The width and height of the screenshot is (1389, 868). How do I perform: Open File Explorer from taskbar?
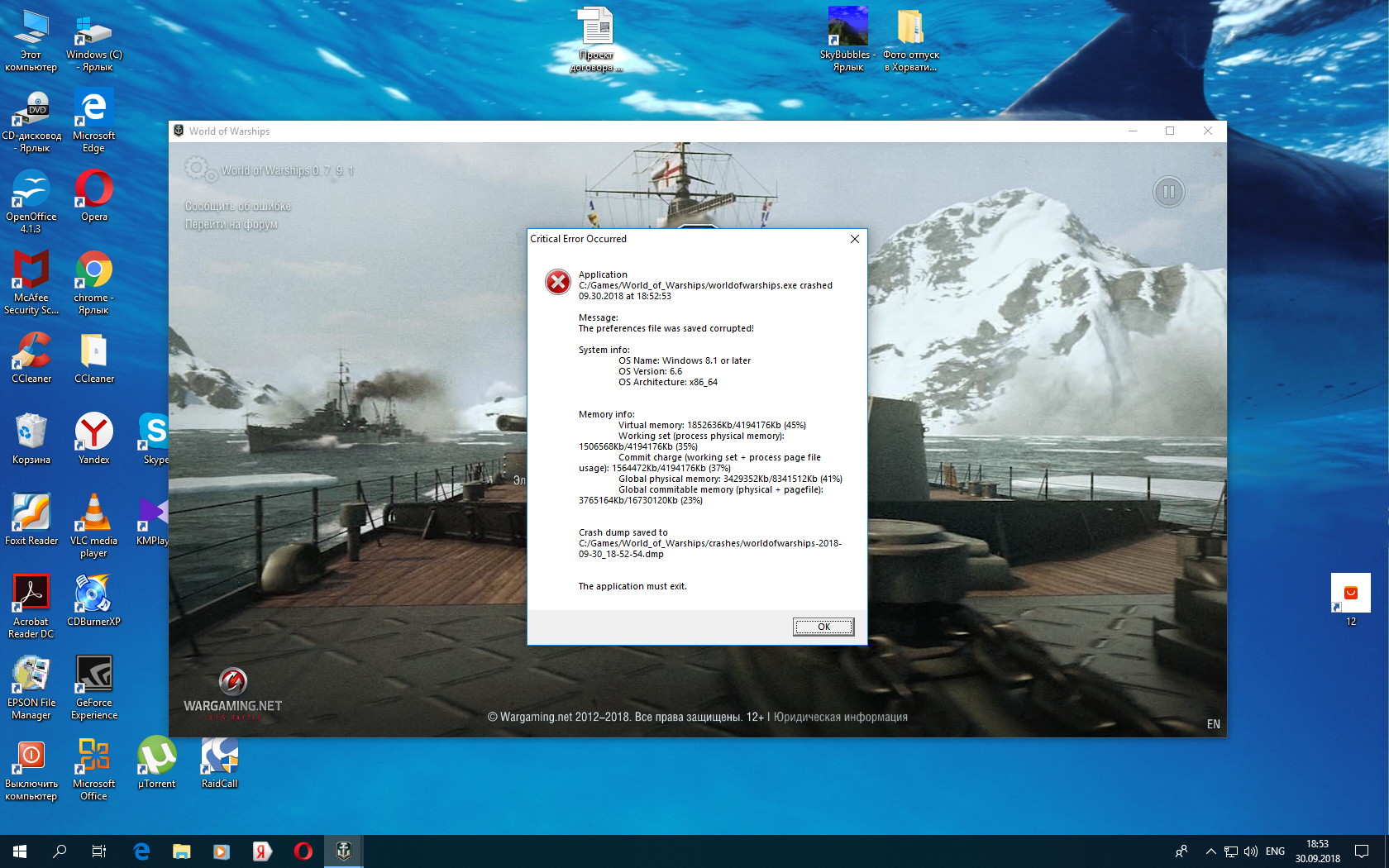click(182, 851)
